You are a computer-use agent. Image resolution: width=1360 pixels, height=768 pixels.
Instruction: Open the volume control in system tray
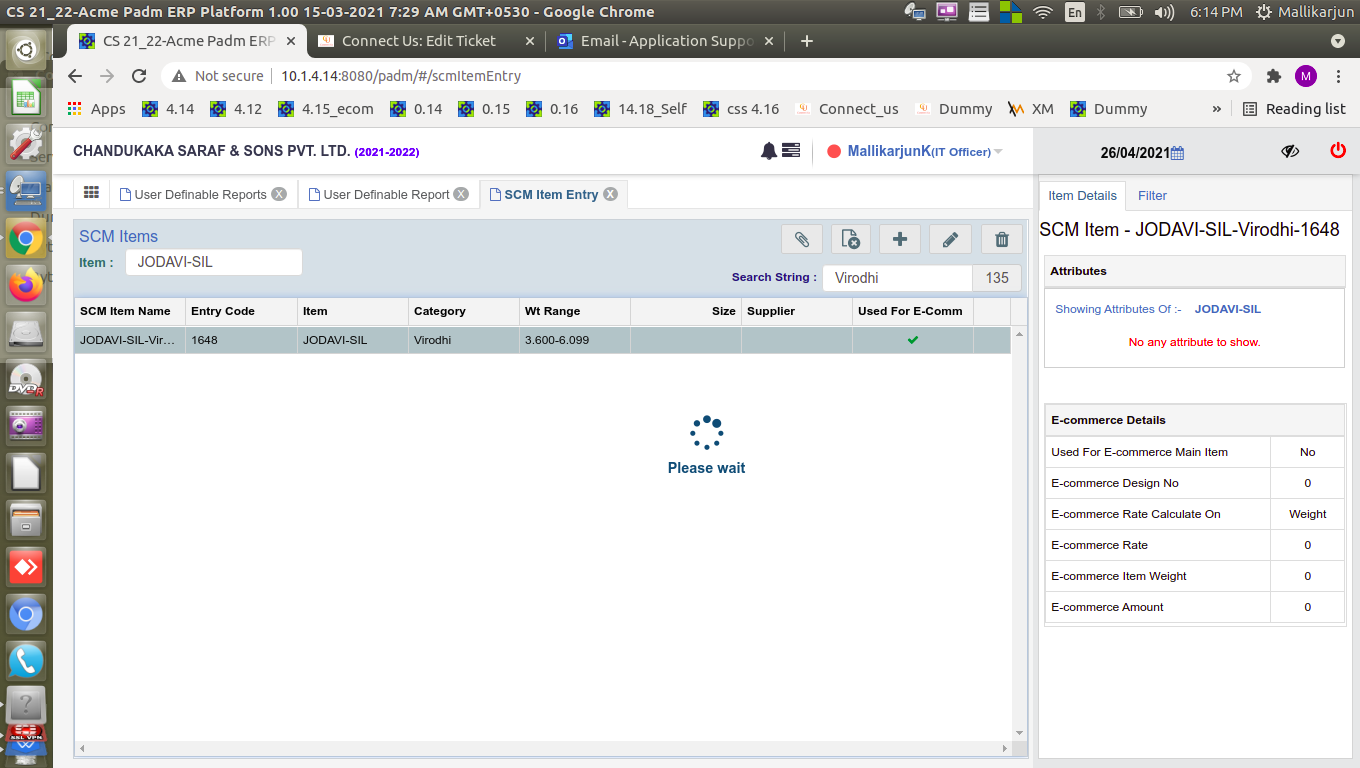1164,12
